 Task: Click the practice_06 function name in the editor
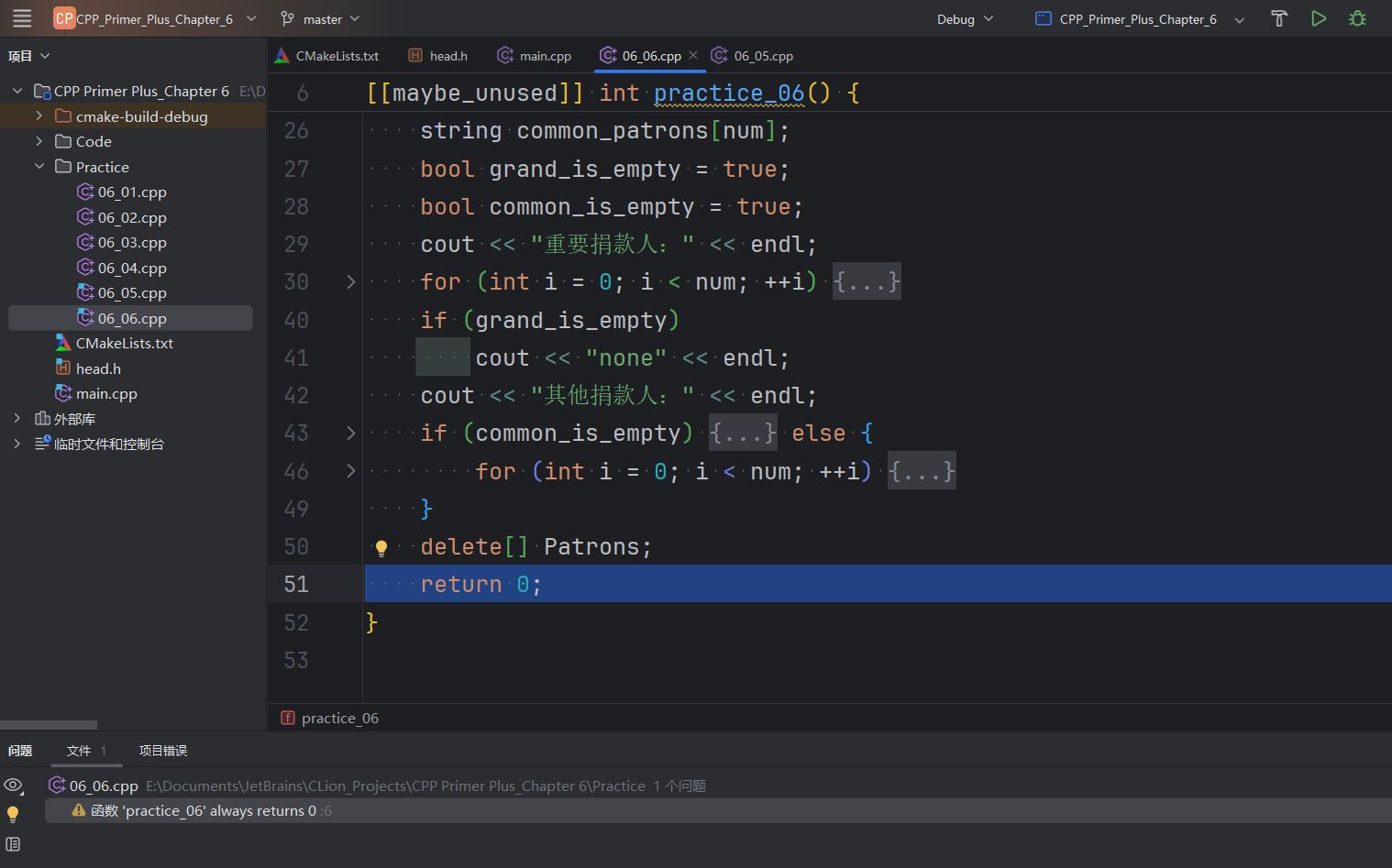[729, 93]
